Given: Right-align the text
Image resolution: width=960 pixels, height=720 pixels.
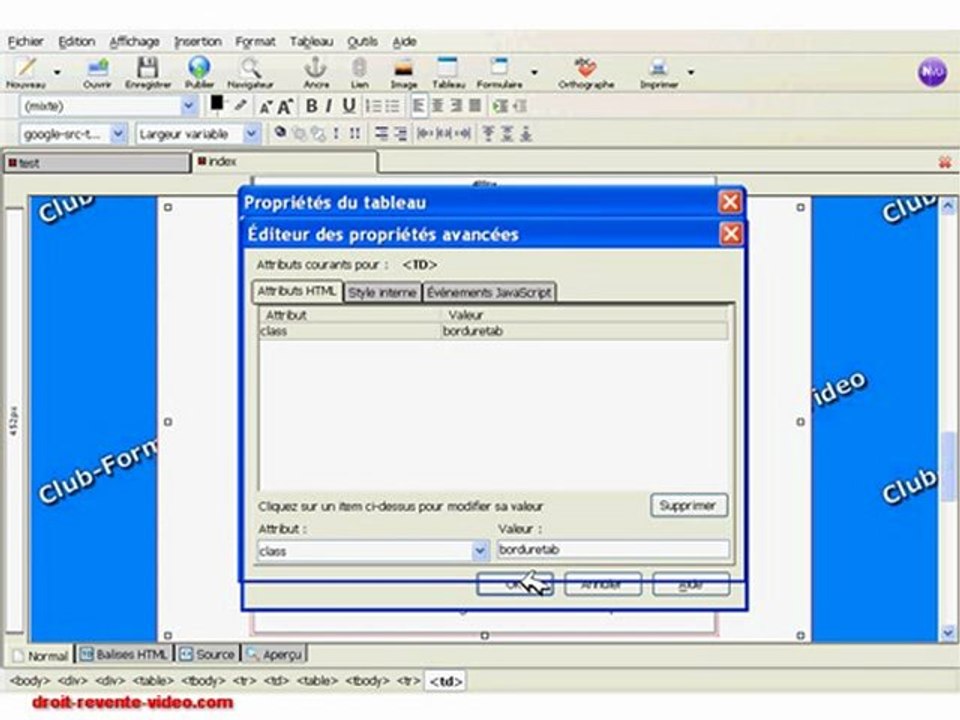Looking at the screenshot, I should [456, 106].
